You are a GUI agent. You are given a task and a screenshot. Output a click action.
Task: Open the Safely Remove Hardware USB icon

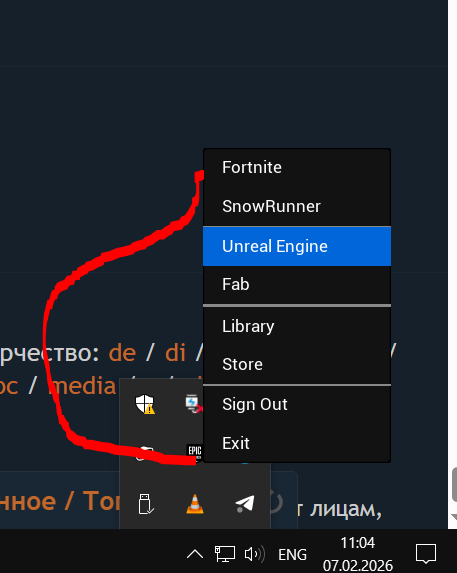pyautogui.click(x=145, y=504)
